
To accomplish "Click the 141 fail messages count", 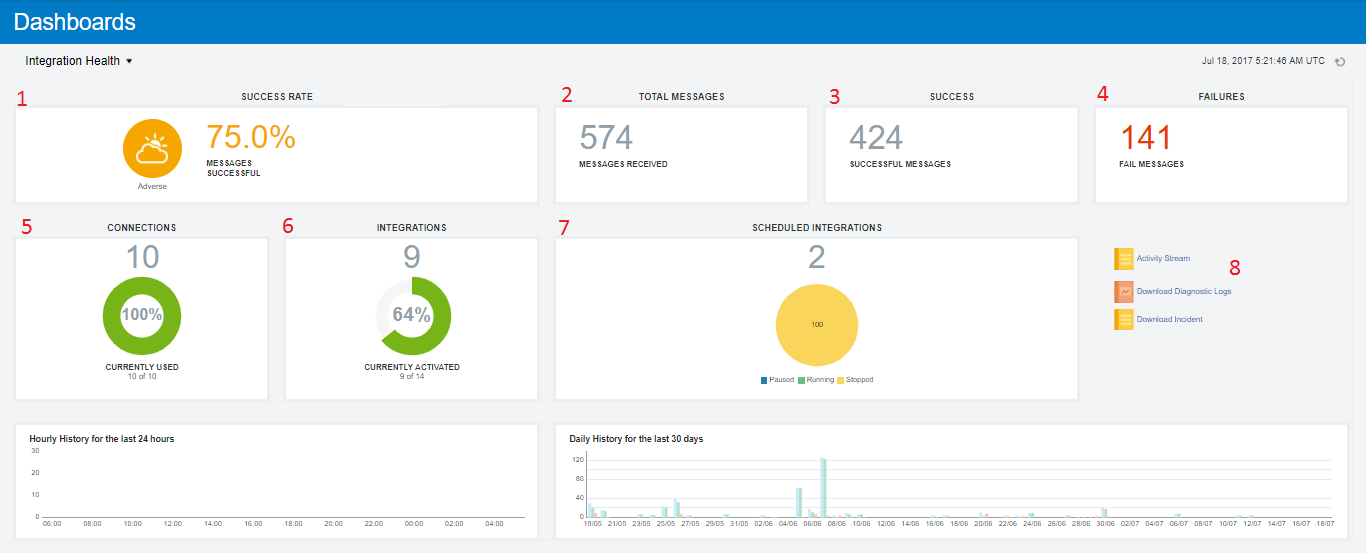I will [1145, 138].
